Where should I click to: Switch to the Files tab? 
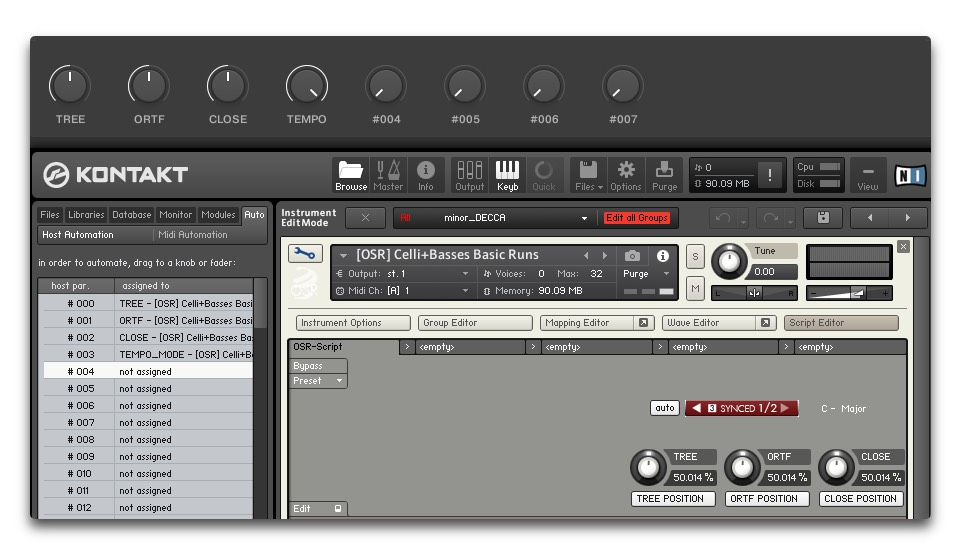tap(50, 215)
